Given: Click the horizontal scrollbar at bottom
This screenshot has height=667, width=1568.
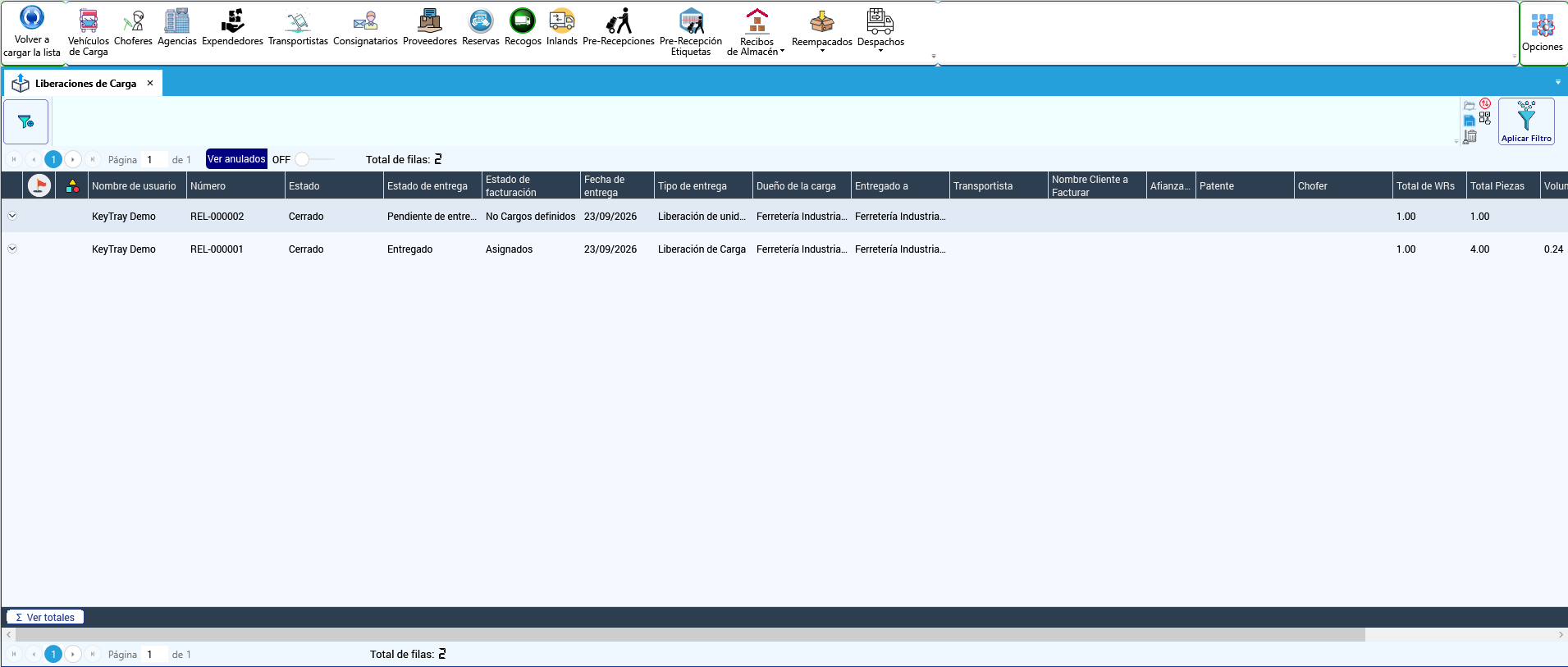Looking at the screenshot, I should [x=689, y=635].
